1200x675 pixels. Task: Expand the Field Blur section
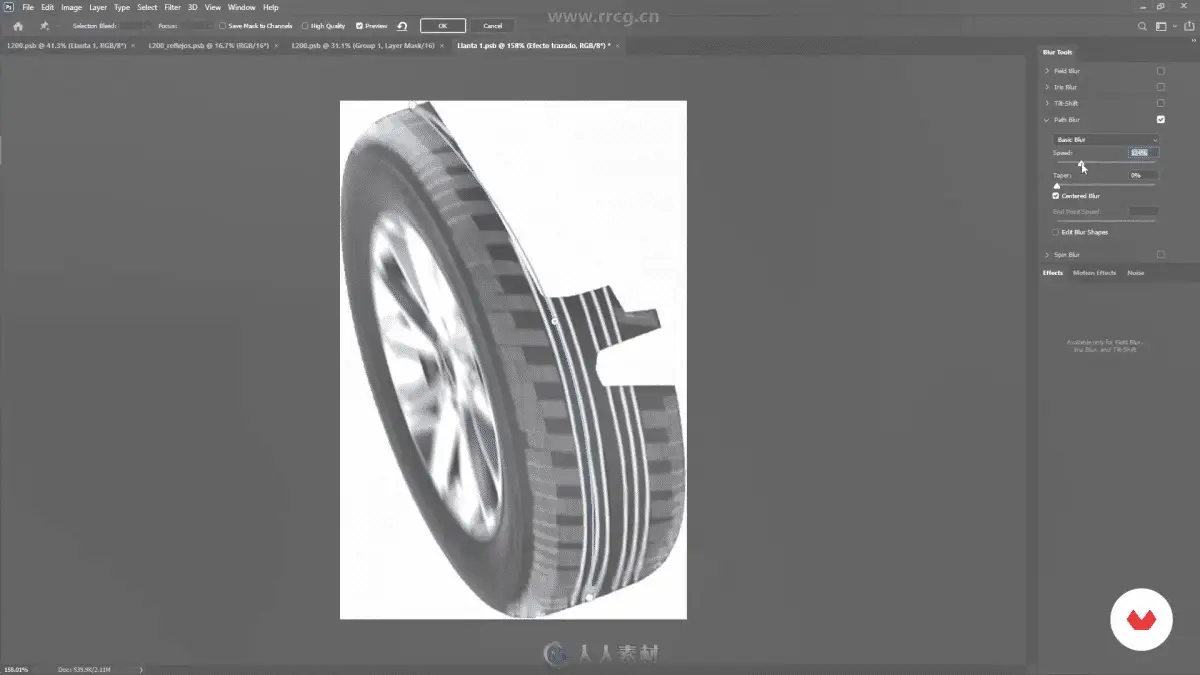pos(1047,71)
